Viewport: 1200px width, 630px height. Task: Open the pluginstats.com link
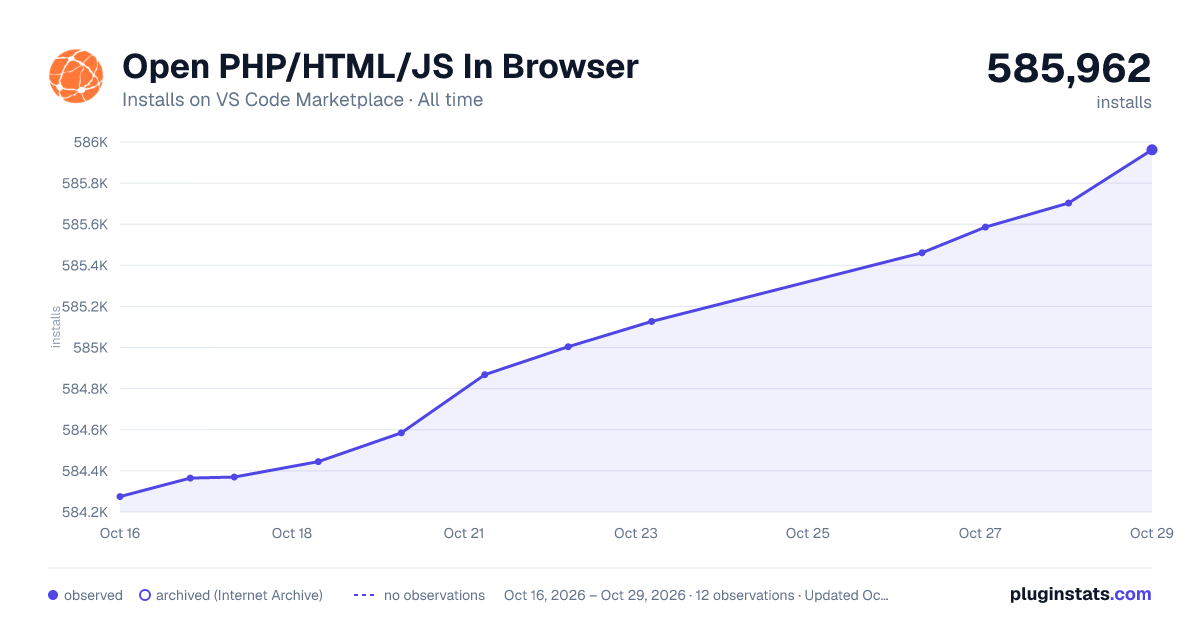point(1081,594)
